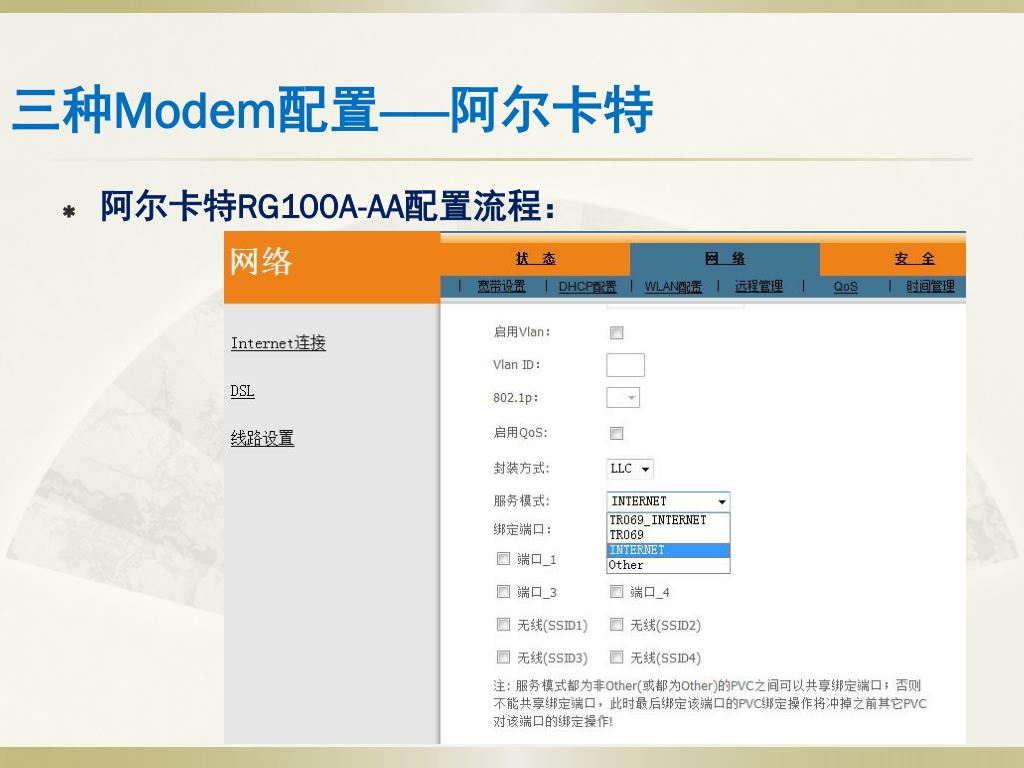Check 无线(SSID4) binding checkbox
Viewport: 1024px width, 768px height.
[616, 657]
